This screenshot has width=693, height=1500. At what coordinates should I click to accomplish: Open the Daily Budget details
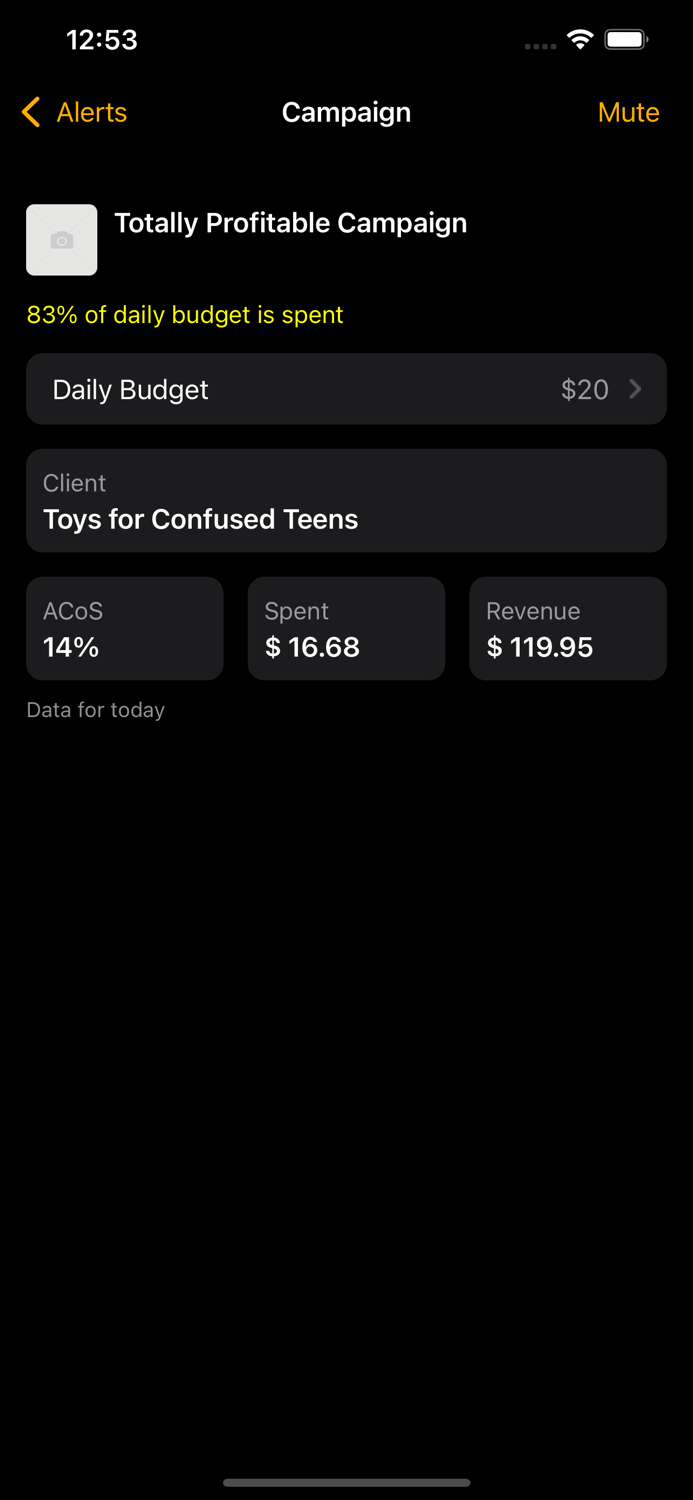346,389
